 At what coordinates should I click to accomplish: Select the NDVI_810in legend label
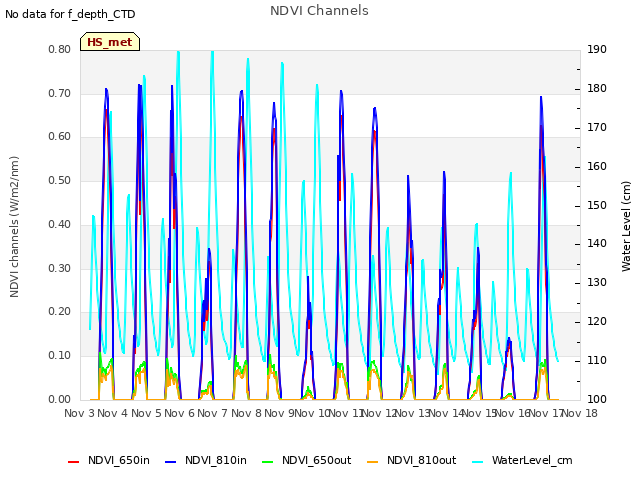tap(216, 460)
